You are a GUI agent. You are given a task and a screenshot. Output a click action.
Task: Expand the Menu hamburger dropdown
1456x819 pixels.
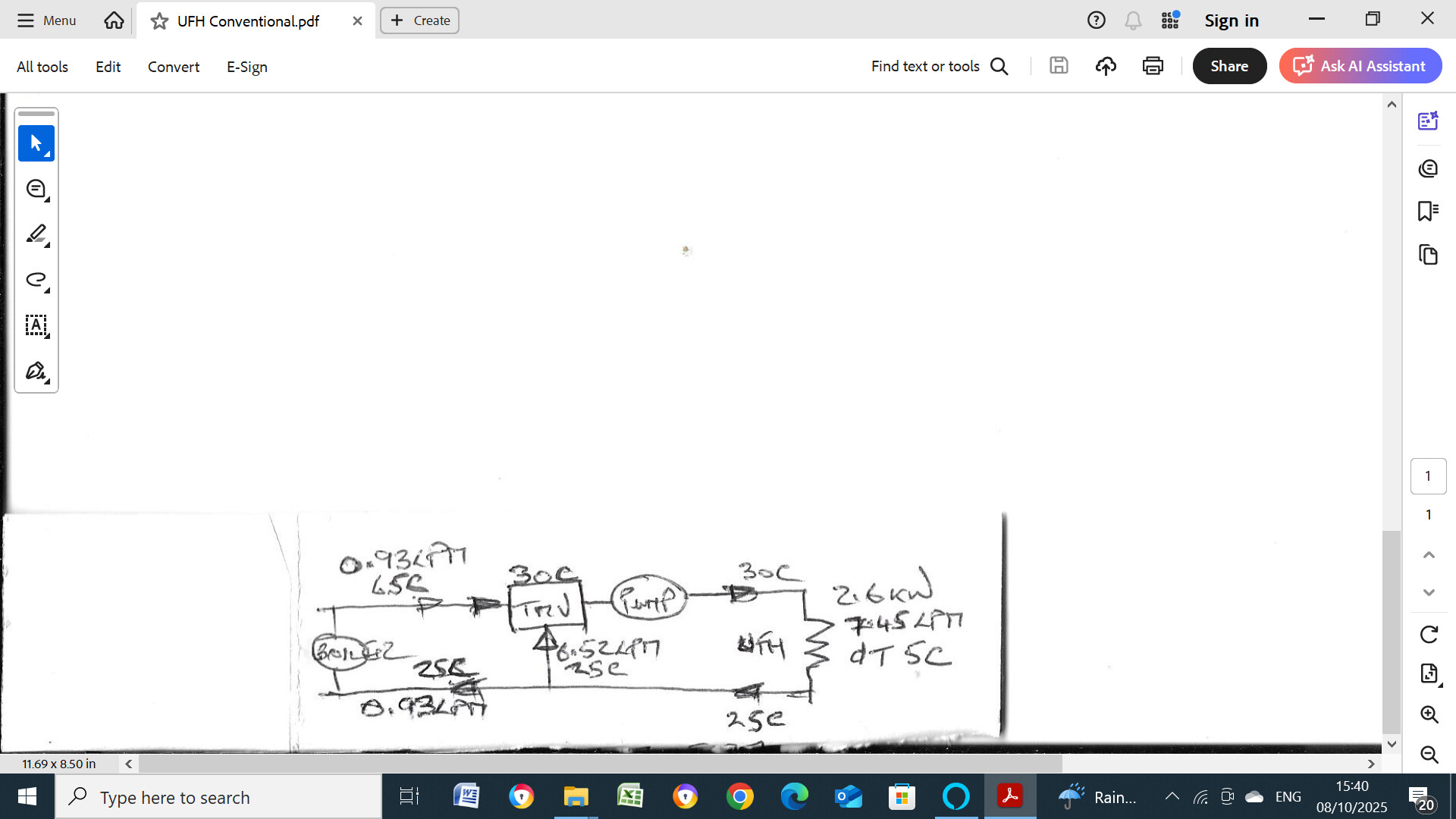tap(47, 20)
